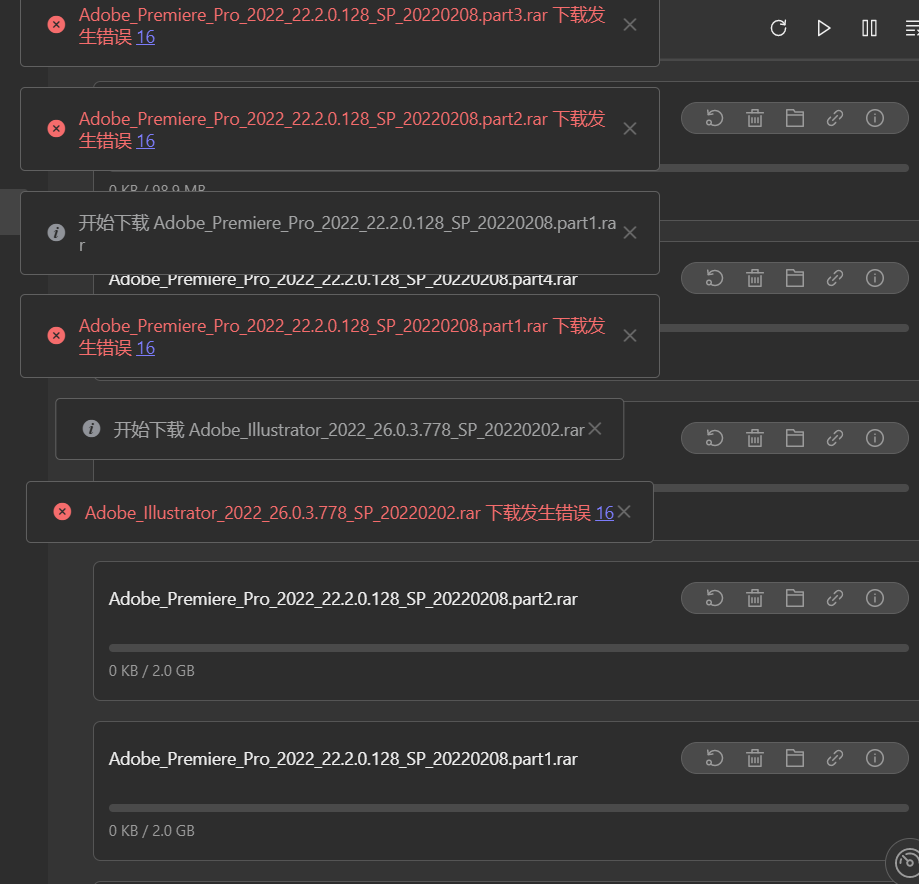919x884 pixels.
Task: Open folder of the part1.rar task row
Action: [x=794, y=758]
